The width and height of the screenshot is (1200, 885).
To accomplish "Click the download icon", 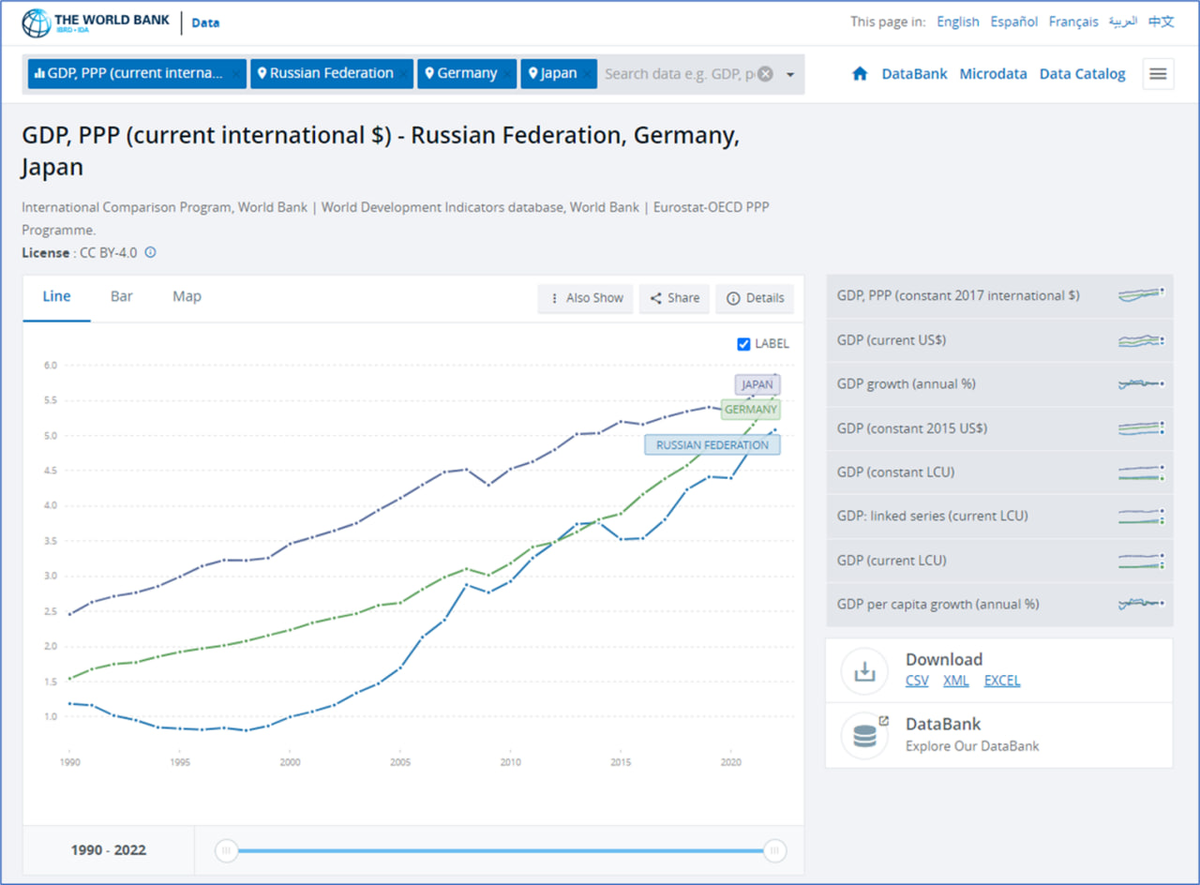I will tap(864, 671).
